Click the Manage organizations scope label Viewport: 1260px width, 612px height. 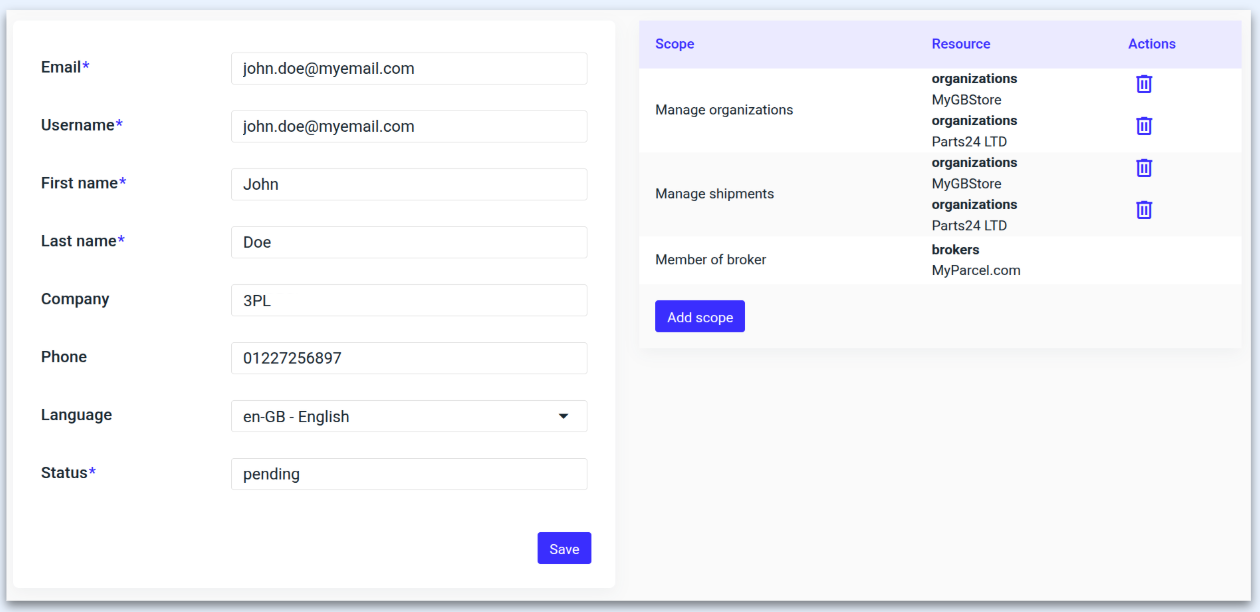(724, 110)
